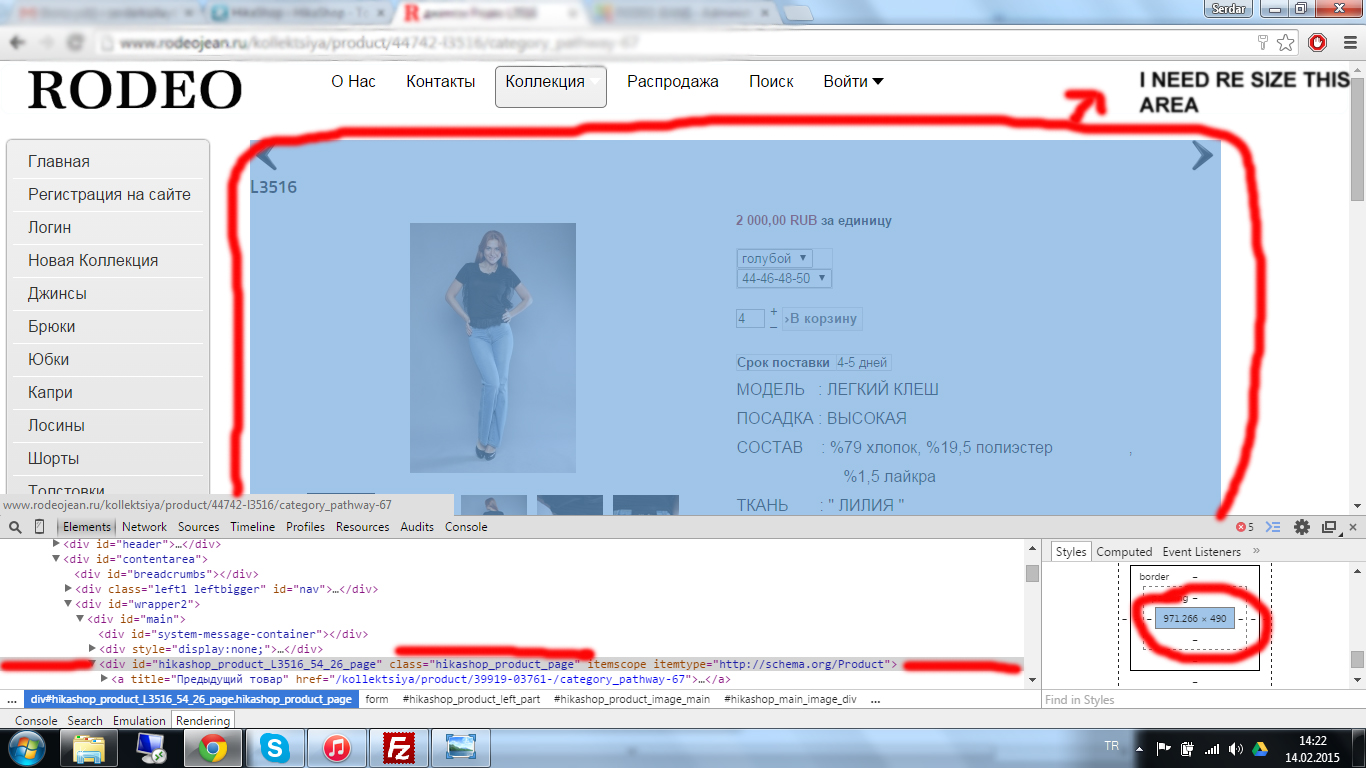Viewport: 1366px width, 768px height.
Task: Open DevTools settings gear
Action: pyautogui.click(x=1301, y=527)
